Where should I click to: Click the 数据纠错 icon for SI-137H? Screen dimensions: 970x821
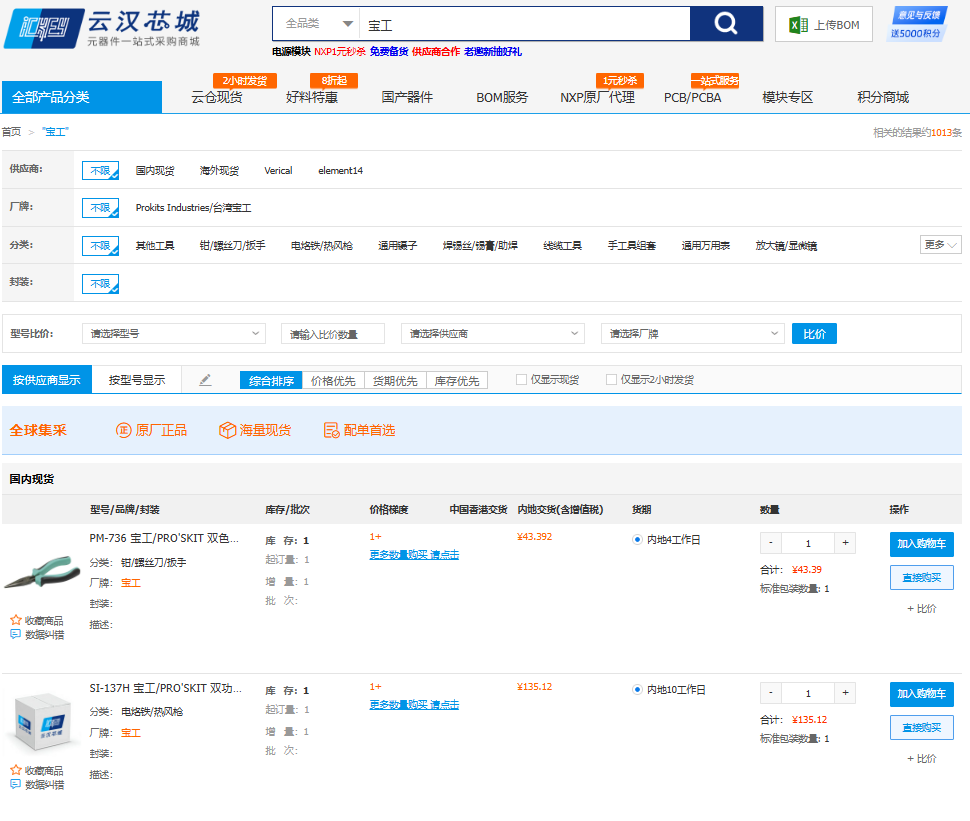[16, 784]
